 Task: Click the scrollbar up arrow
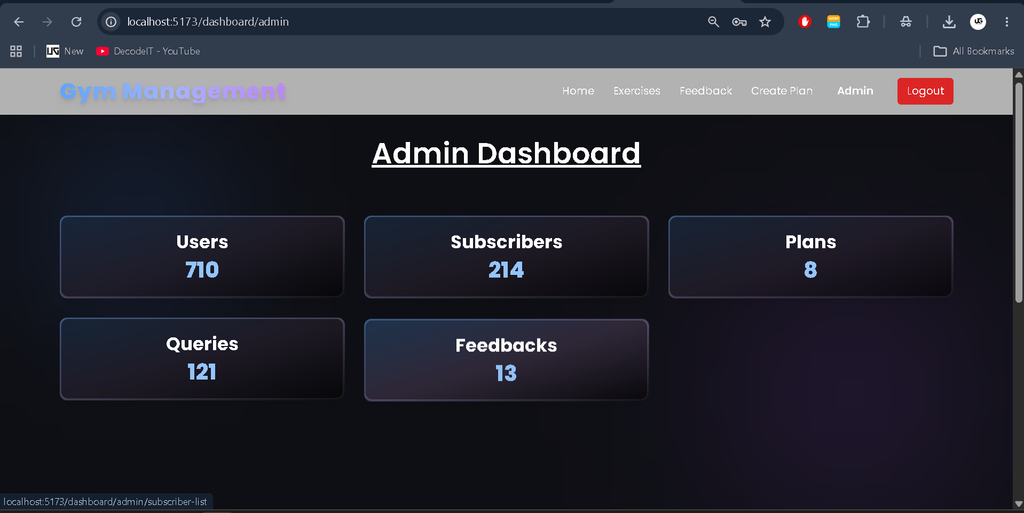click(x=1018, y=74)
